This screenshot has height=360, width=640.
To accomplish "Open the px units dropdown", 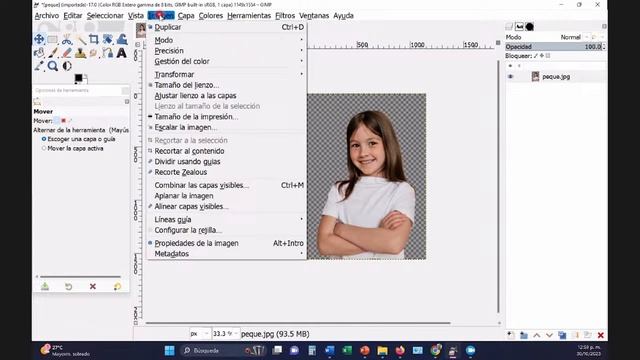I will pyautogui.click(x=200, y=334).
